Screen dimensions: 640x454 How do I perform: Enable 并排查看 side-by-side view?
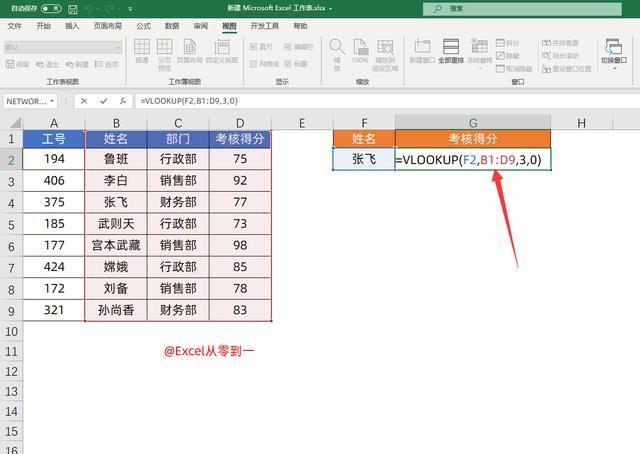560,43
